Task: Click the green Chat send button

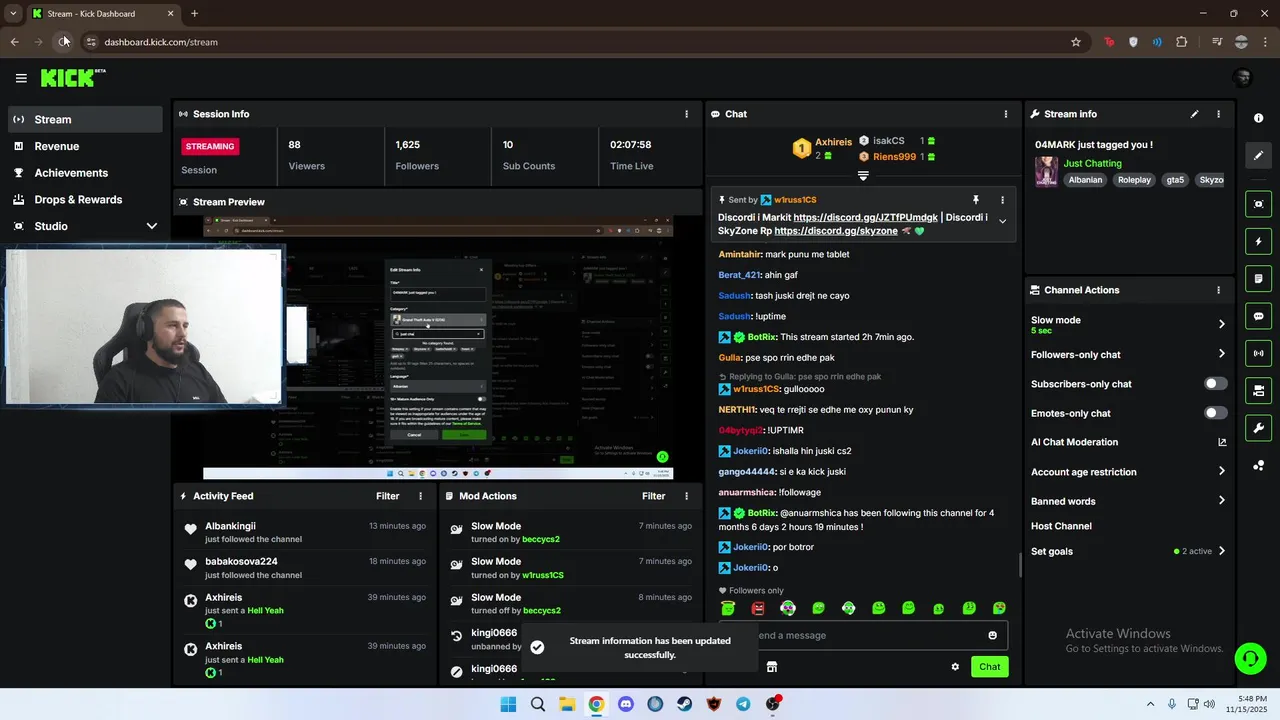Action: tap(989, 667)
